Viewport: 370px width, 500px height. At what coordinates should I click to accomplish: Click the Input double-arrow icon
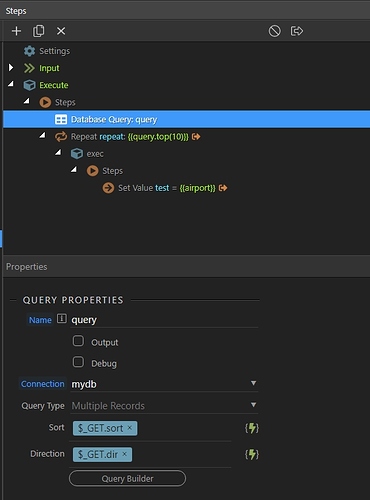tap(29, 68)
